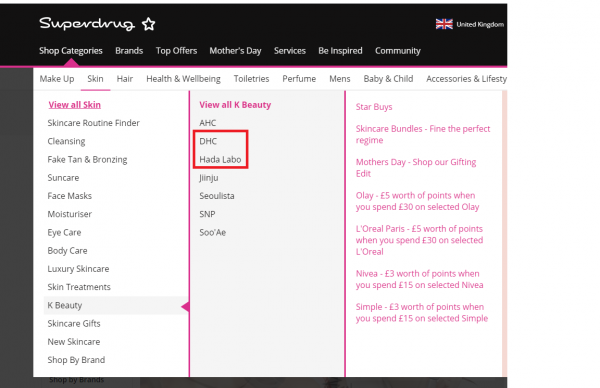Viewport: 600px width, 388px height.
Task: Open the View all Skin link
Action: point(75,105)
